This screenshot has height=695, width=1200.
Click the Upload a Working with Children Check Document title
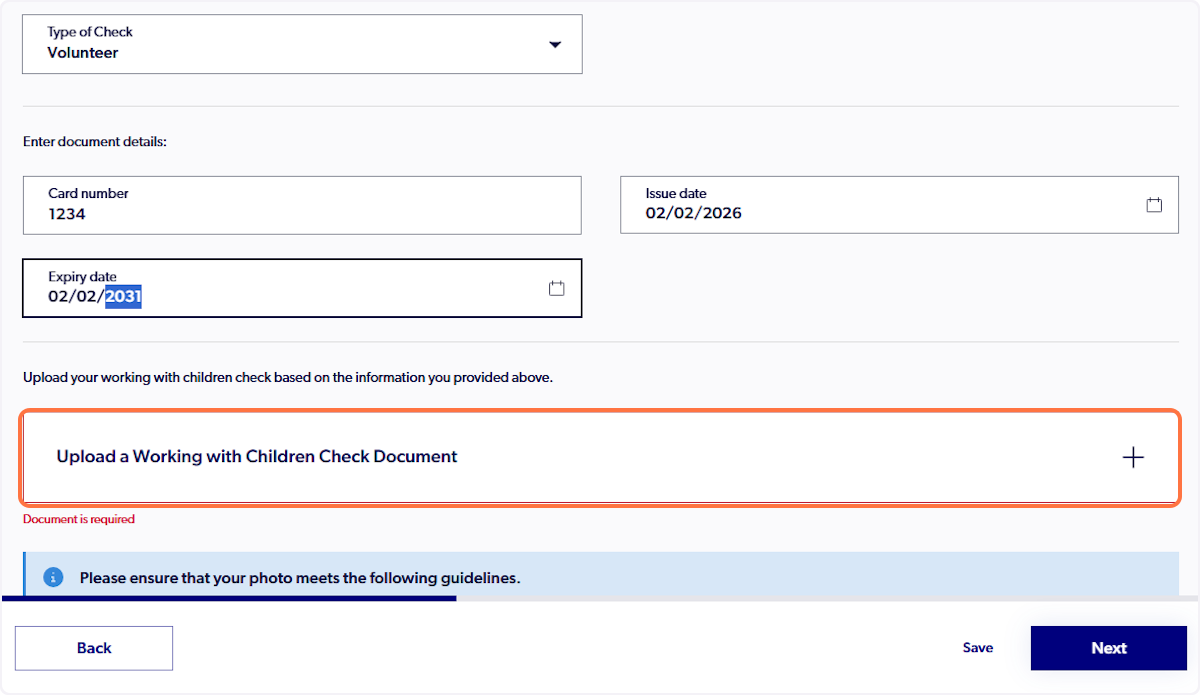point(256,456)
